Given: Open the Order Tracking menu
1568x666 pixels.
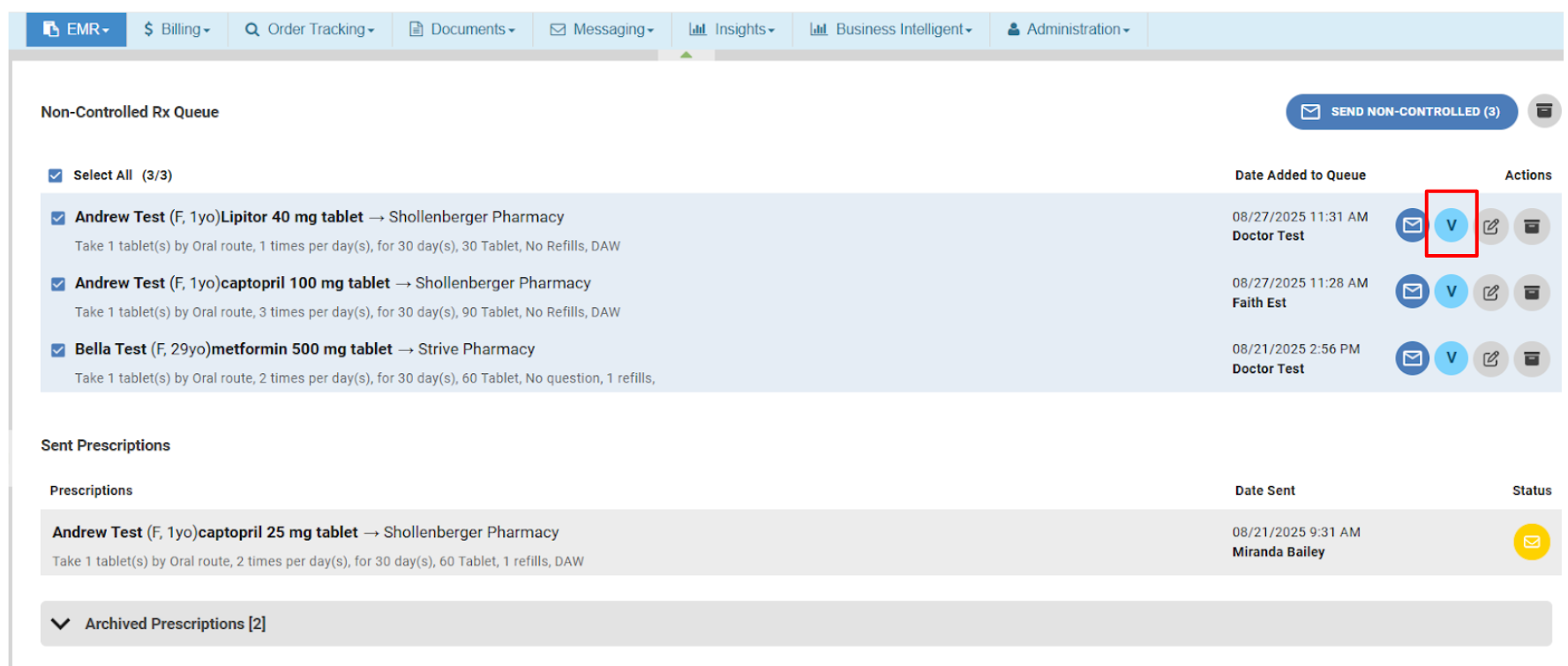Looking at the screenshot, I should coord(310,29).
